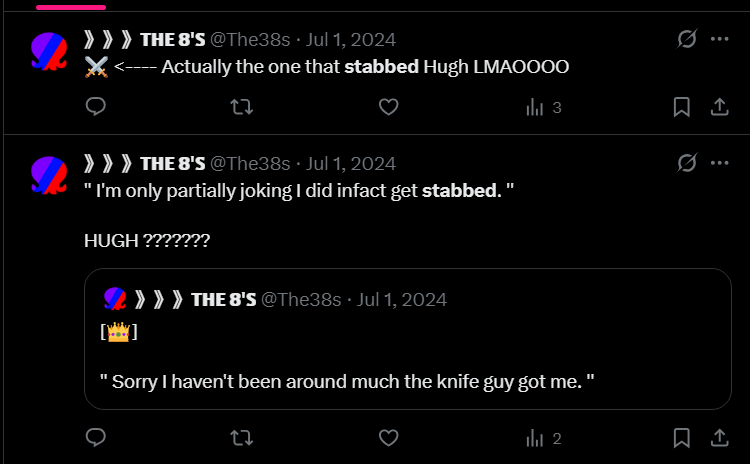Screen dimensions: 750x464
Task: View analytics showing 3 views
Action: click(543, 107)
